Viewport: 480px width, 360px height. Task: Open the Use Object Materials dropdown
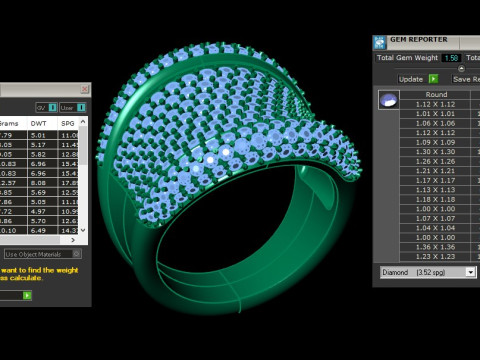(x=43, y=254)
